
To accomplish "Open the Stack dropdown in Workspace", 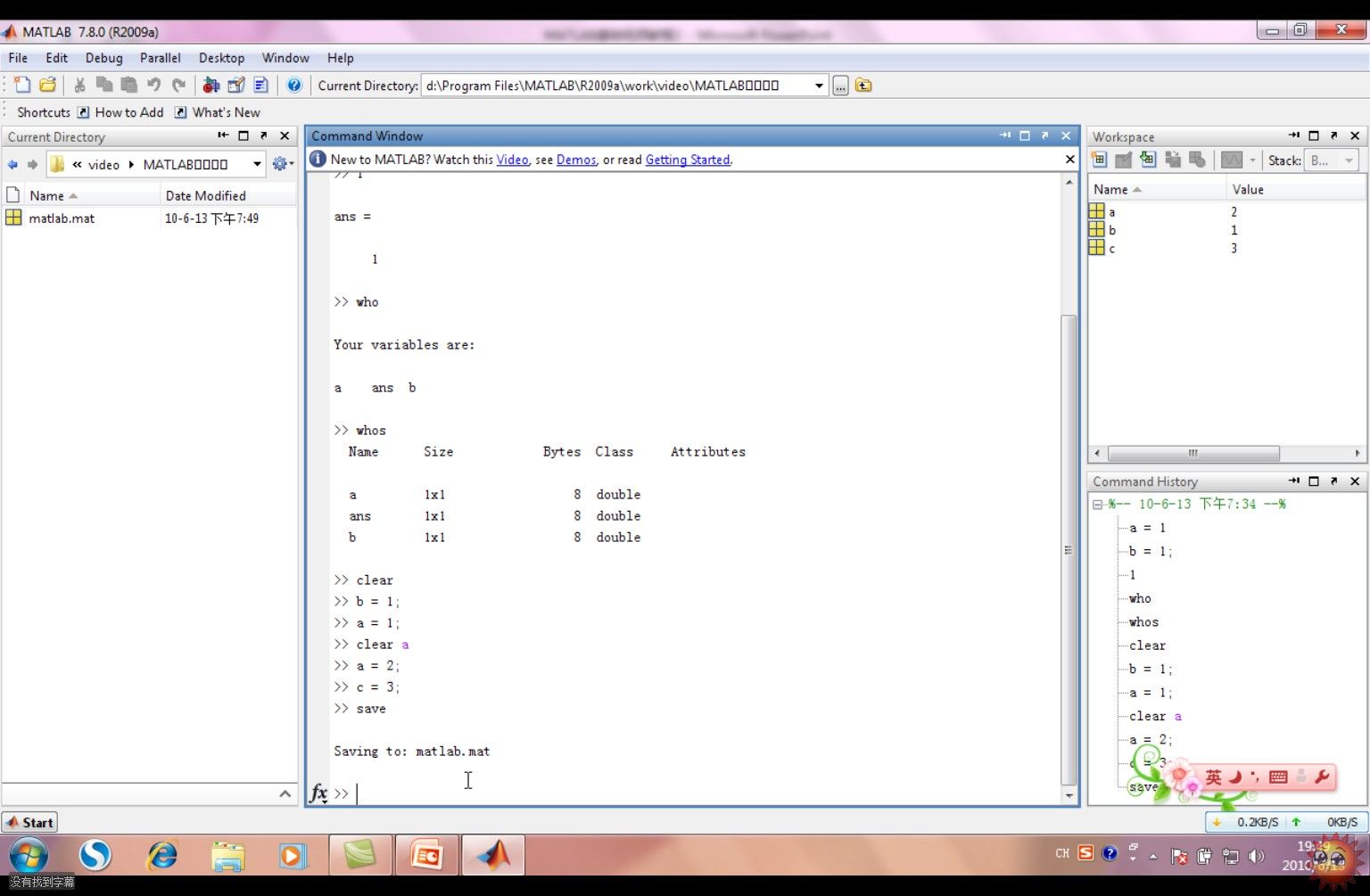I will 1332,160.
